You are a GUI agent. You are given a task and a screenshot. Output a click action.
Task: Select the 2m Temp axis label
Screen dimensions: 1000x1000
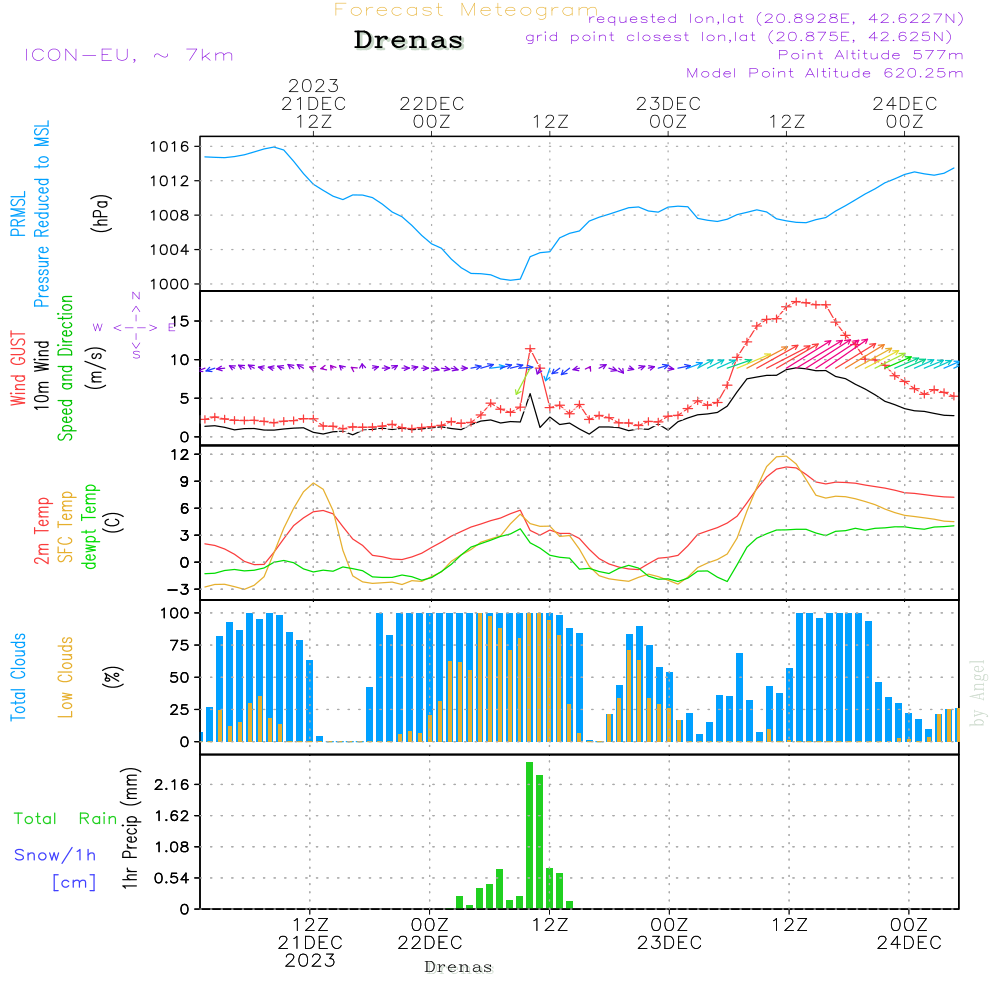pos(42,530)
